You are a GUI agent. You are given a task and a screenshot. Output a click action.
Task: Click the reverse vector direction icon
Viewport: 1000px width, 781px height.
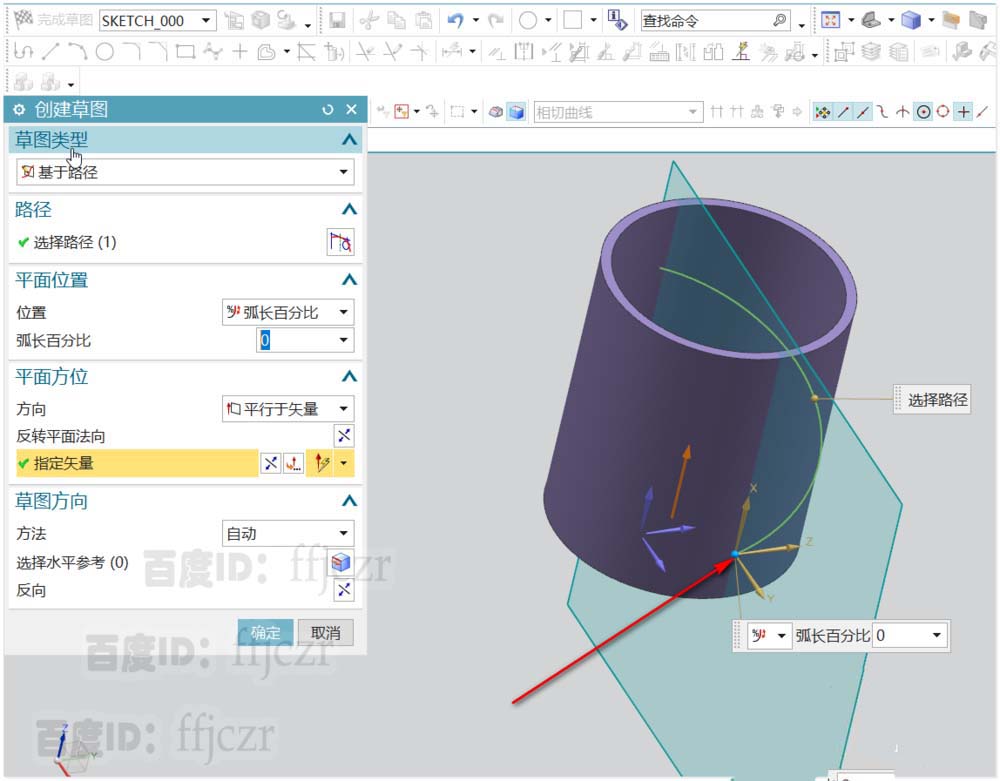point(271,463)
